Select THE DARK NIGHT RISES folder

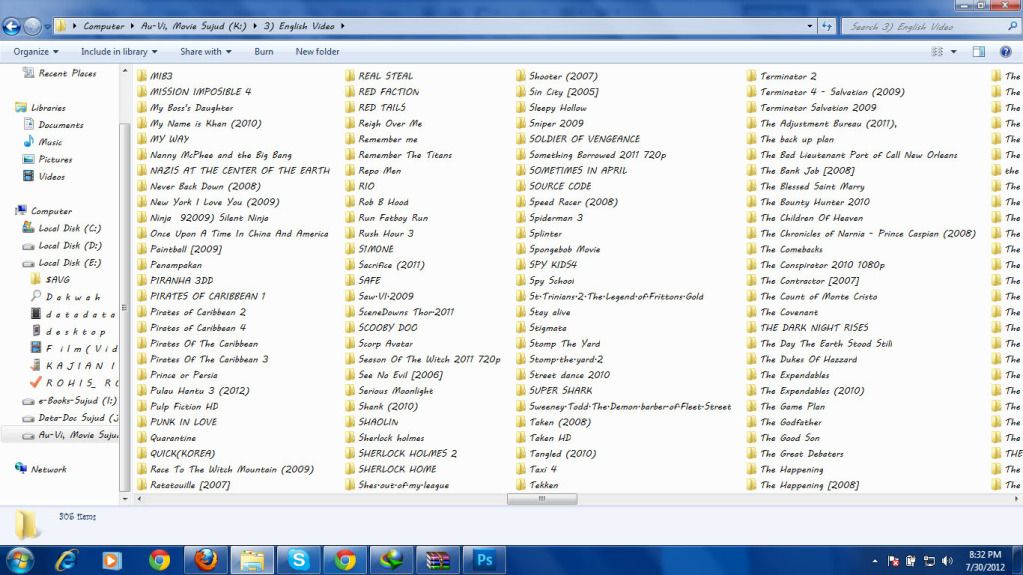pyautogui.click(x=814, y=328)
